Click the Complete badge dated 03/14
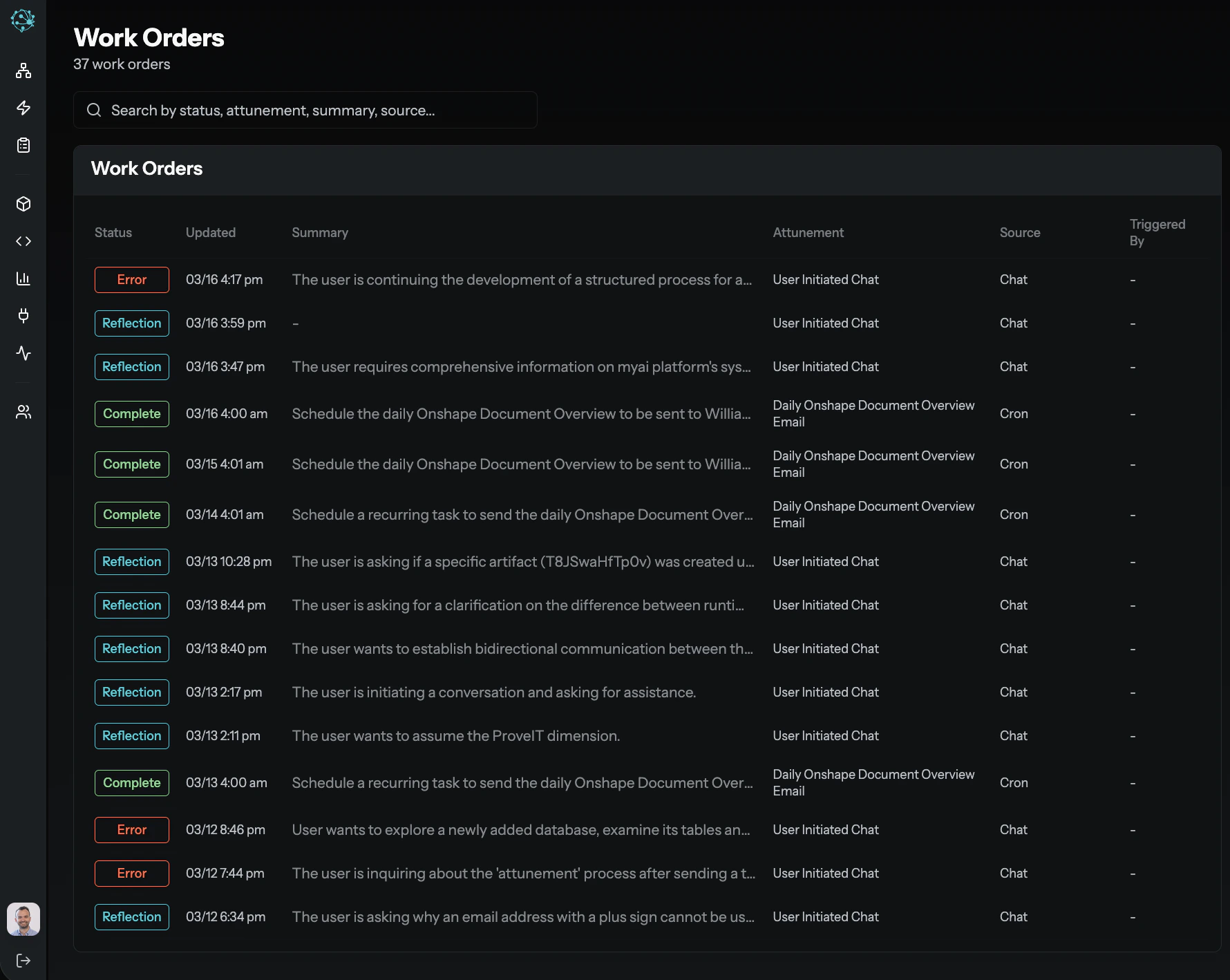 coord(131,514)
